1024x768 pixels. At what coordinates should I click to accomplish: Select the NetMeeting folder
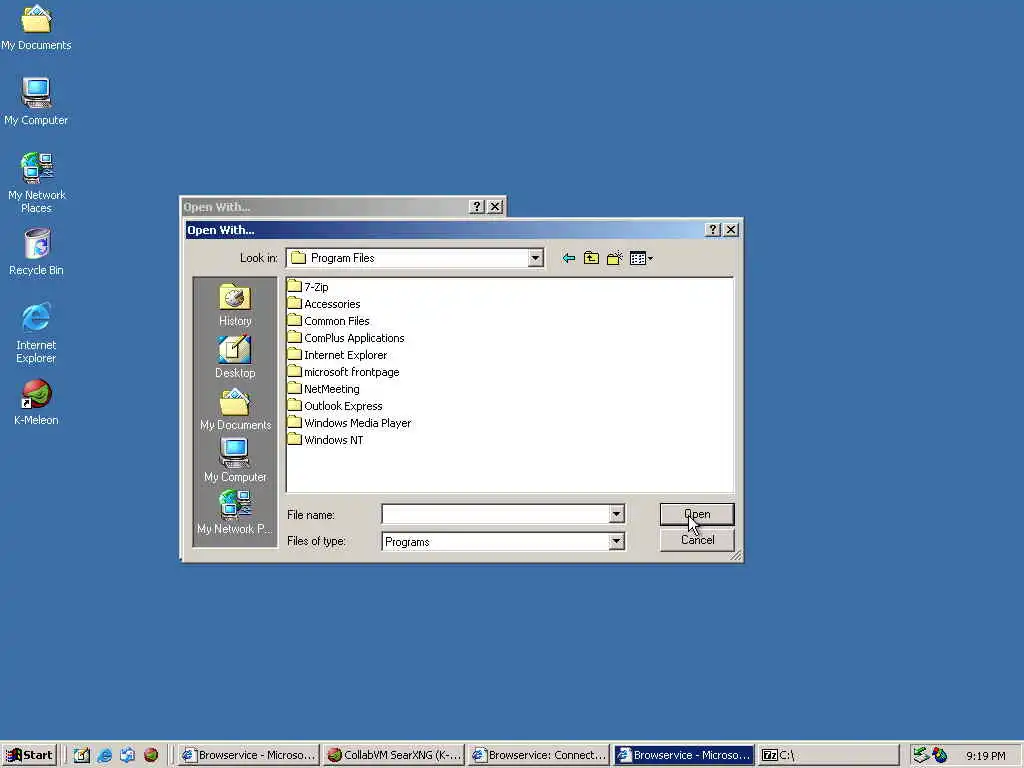click(x=324, y=389)
